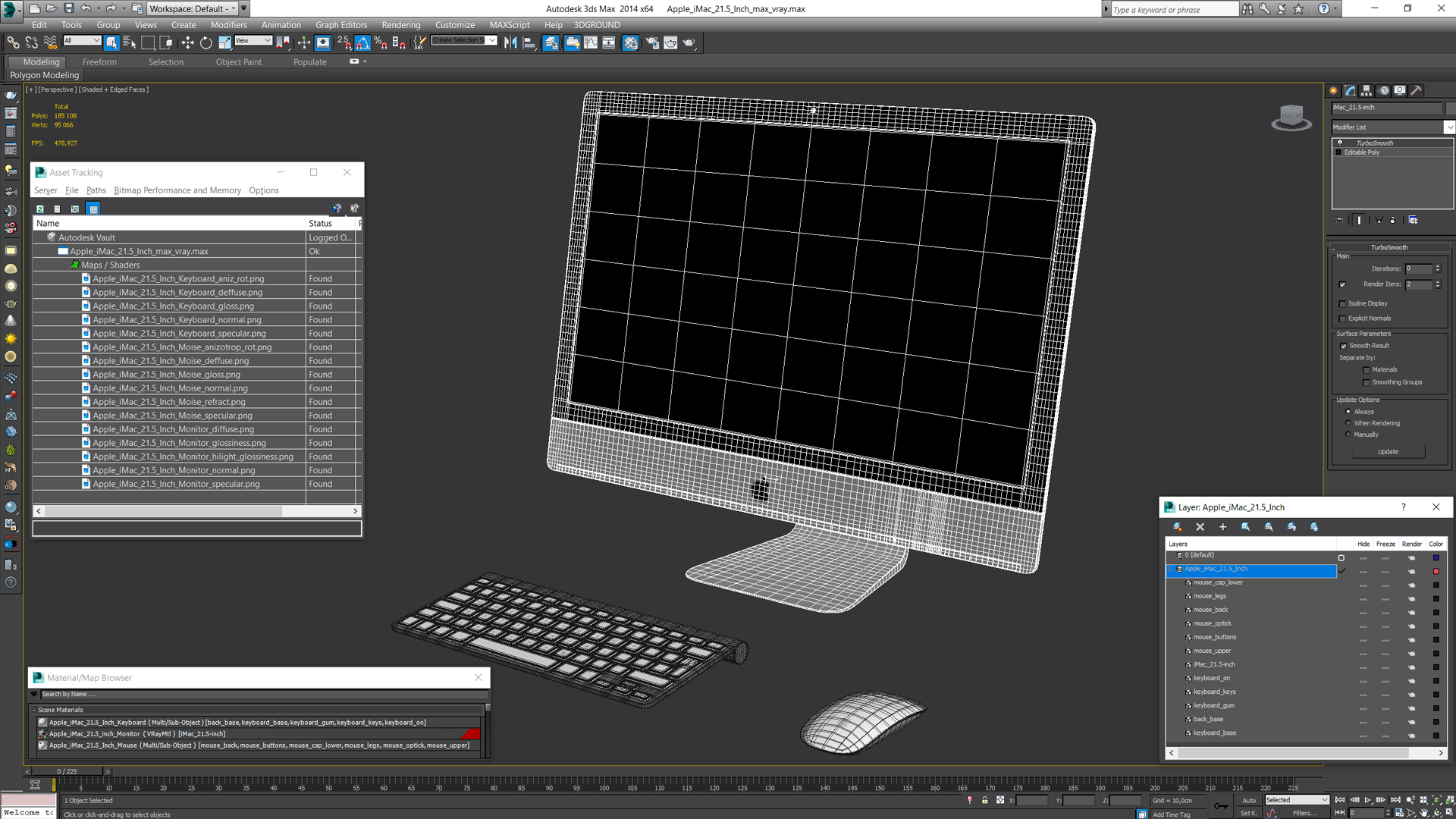This screenshot has height=819, width=1456.
Task: Select the Rotate tool in main toolbar
Action: [206, 43]
